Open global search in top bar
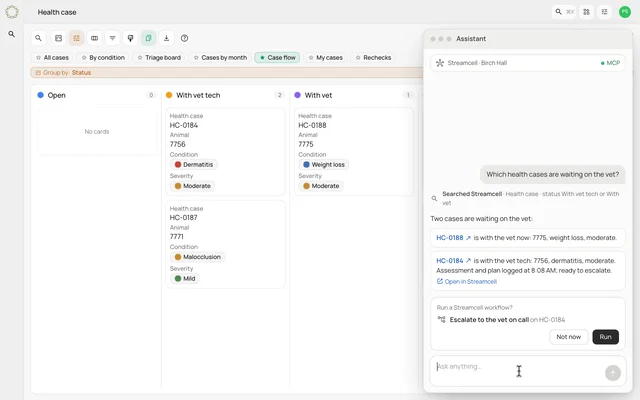Viewport: 640px width, 400px height. (564, 12)
